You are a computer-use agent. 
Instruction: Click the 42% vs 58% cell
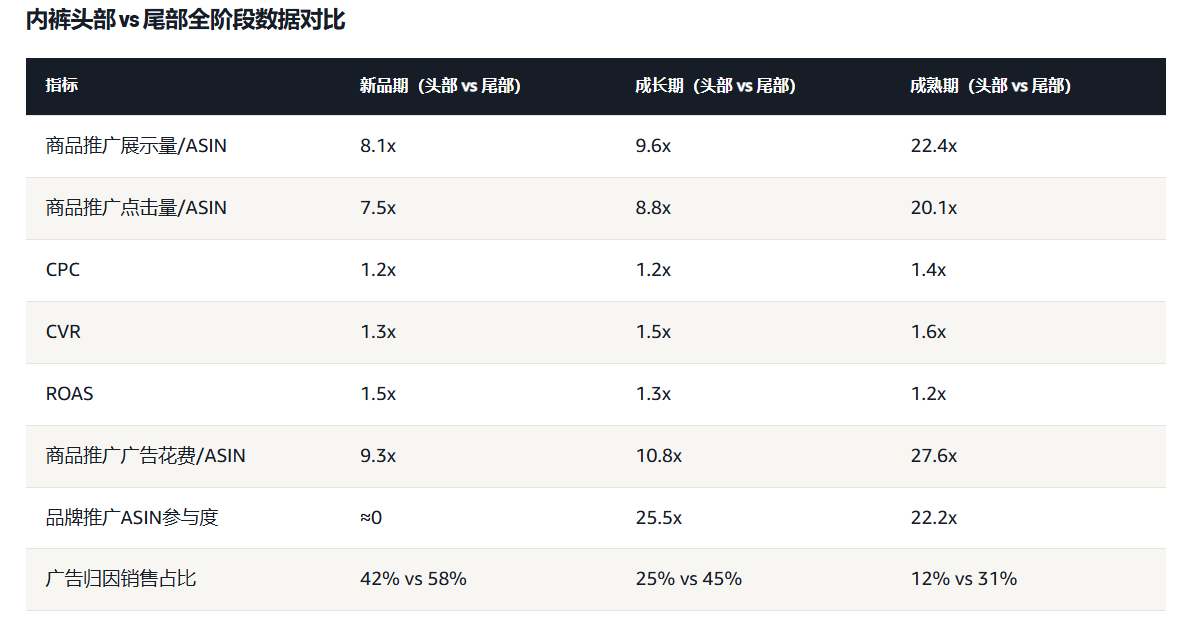tap(413, 579)
